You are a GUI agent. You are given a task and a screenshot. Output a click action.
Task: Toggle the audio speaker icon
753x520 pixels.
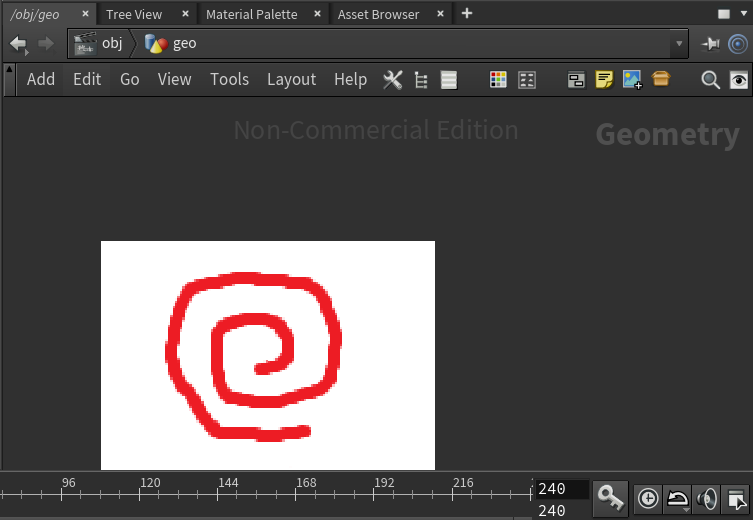pyautogui.click(x=707, y=499)
